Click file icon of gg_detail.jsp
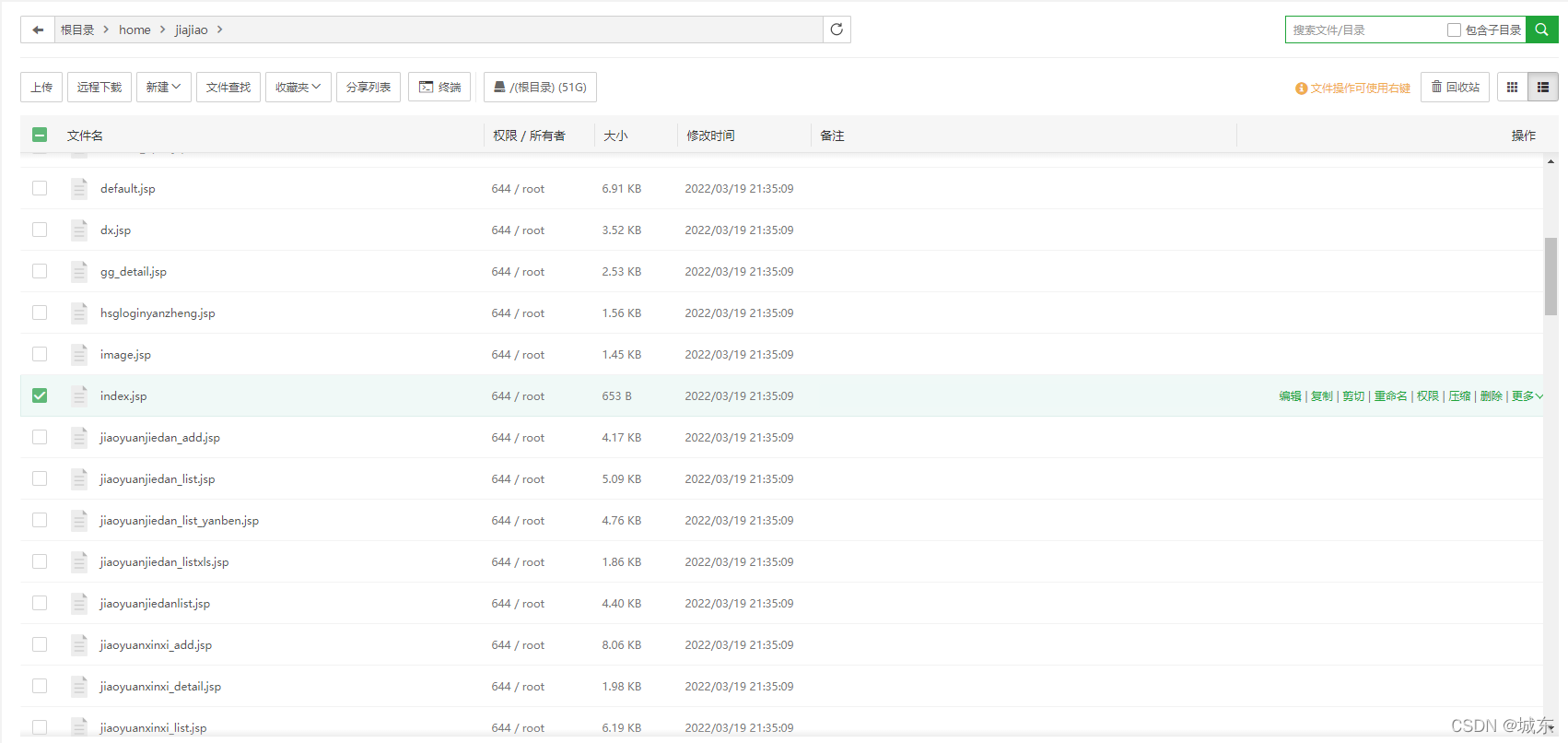 79,271
